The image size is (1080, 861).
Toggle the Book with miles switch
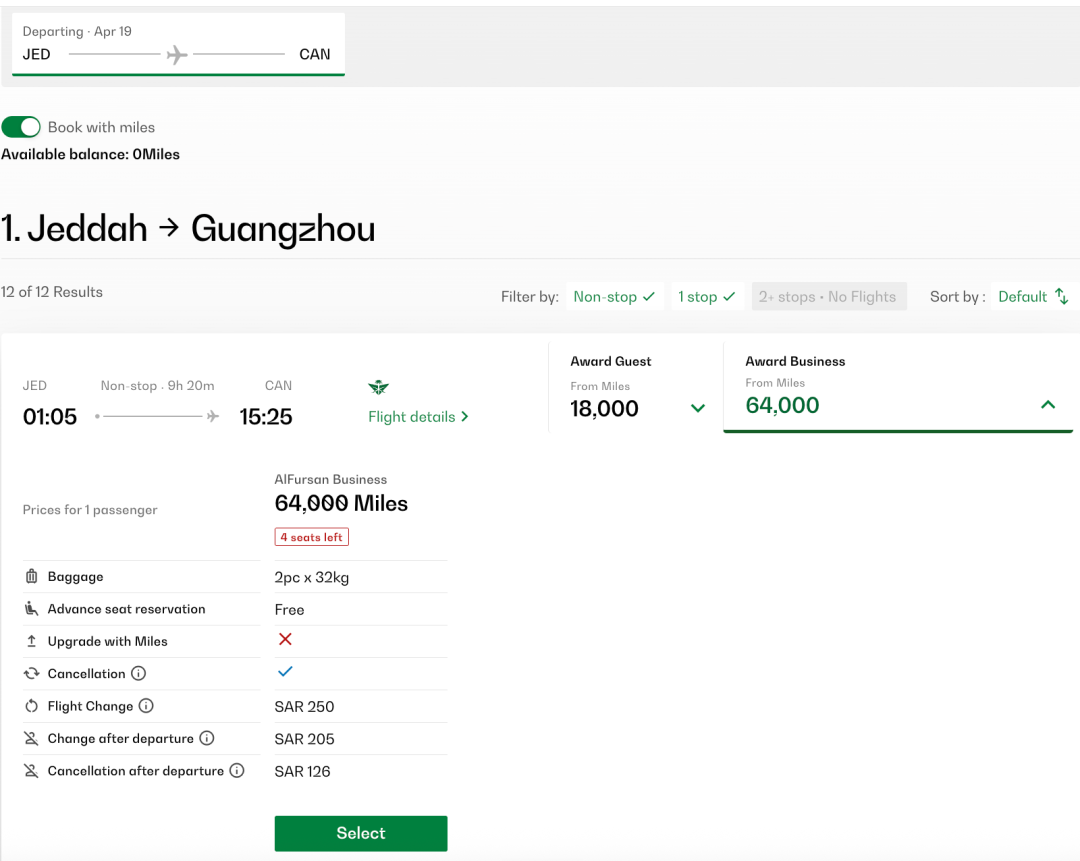[x=21, y=127]
